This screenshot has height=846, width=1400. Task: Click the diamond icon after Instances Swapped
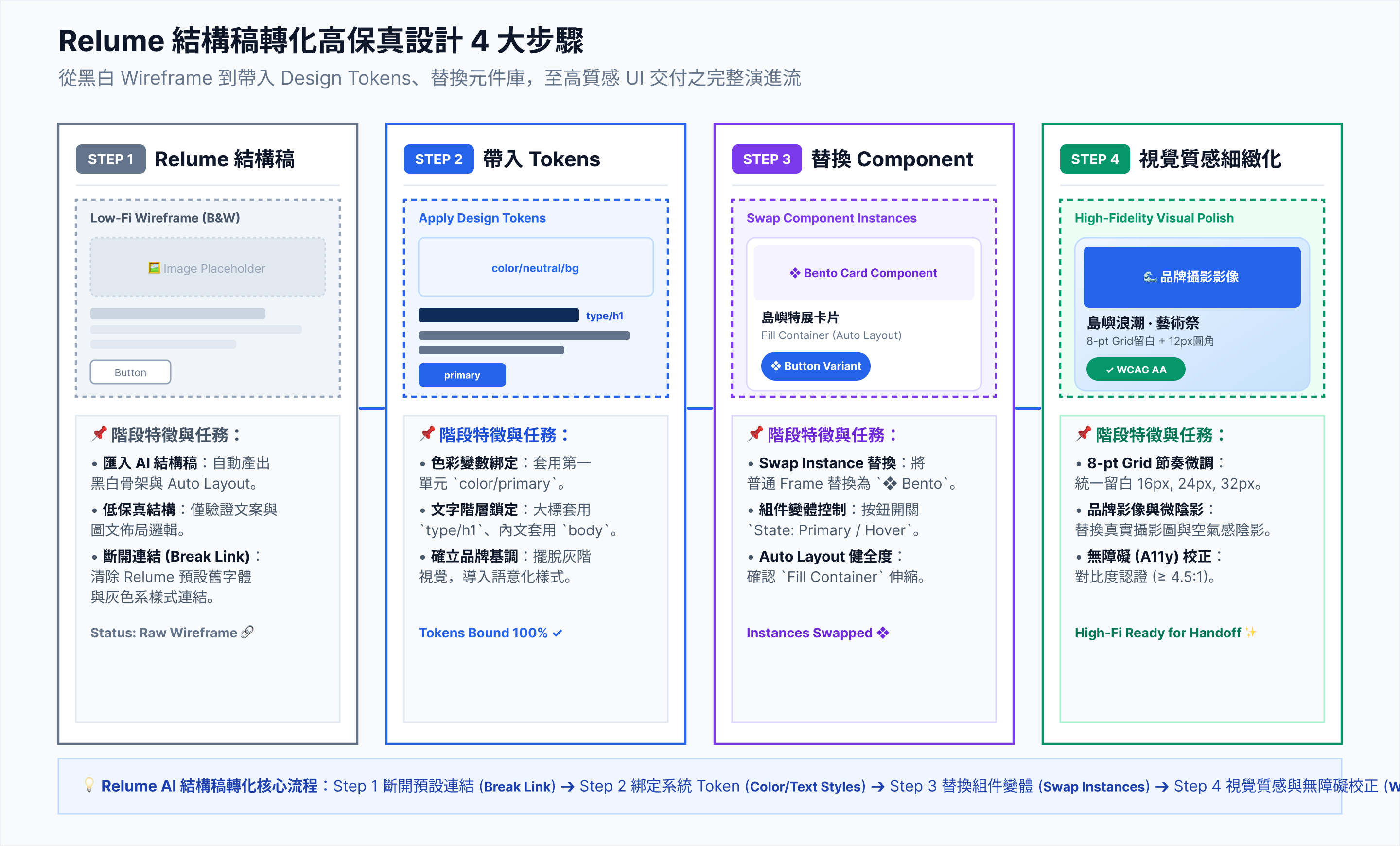(x=882, y=633)
